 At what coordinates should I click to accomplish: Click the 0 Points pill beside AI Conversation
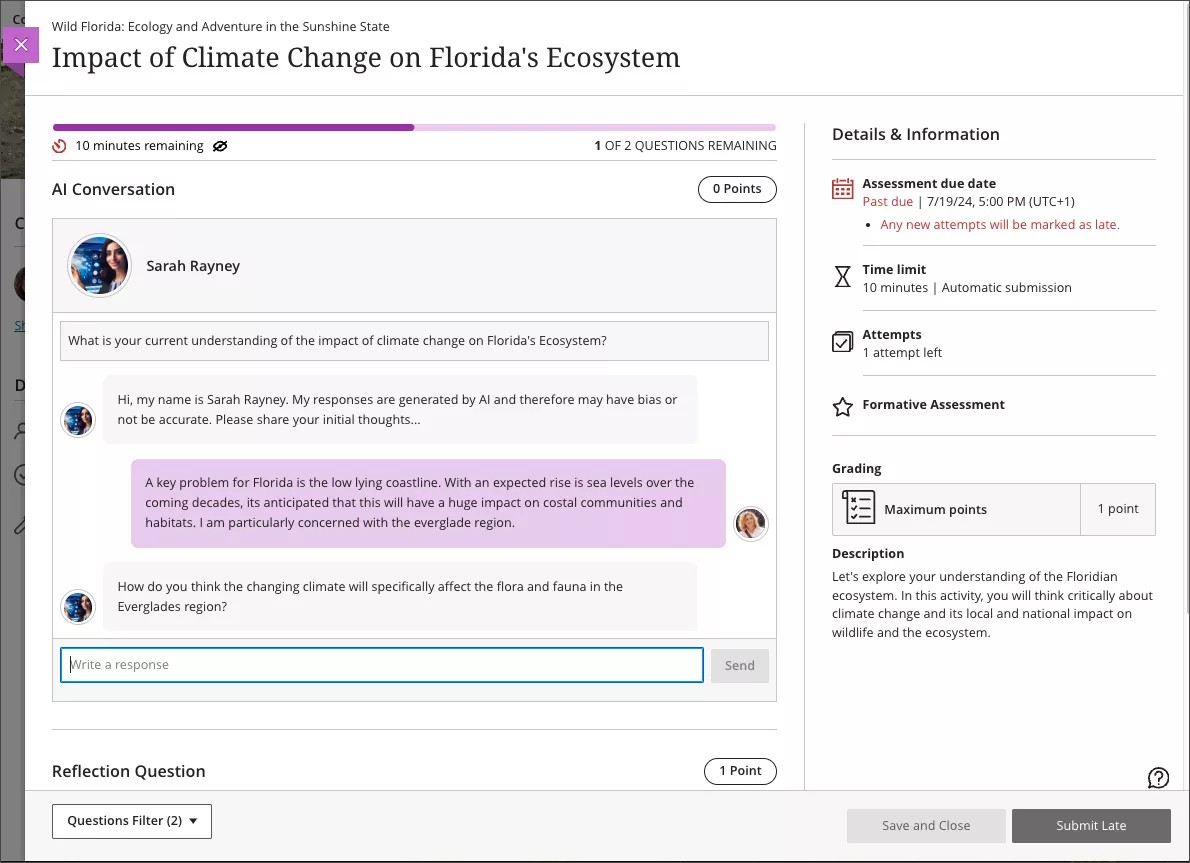pos(737,189)
